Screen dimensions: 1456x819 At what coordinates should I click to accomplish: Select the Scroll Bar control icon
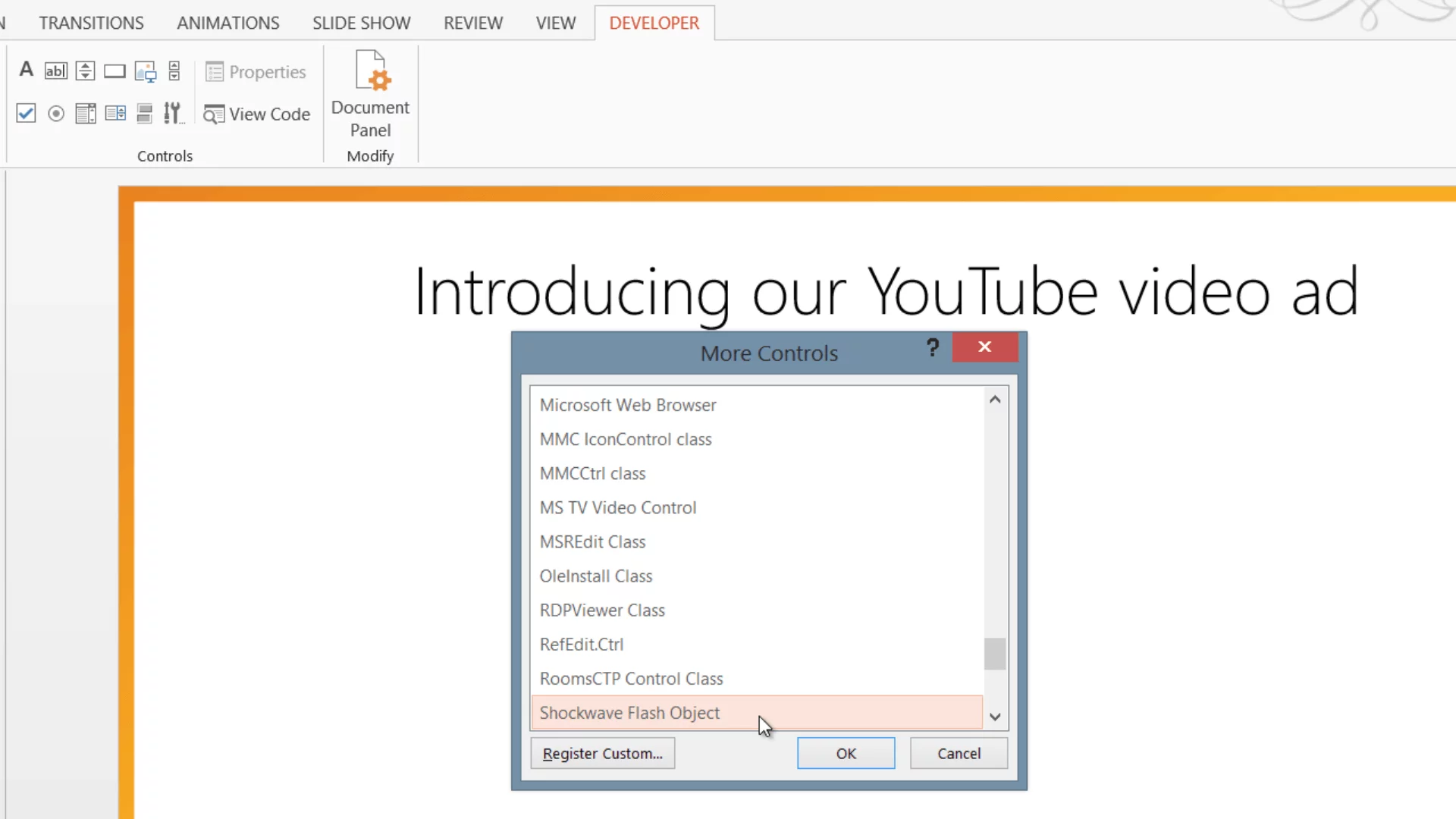click(x=174, y=71)
